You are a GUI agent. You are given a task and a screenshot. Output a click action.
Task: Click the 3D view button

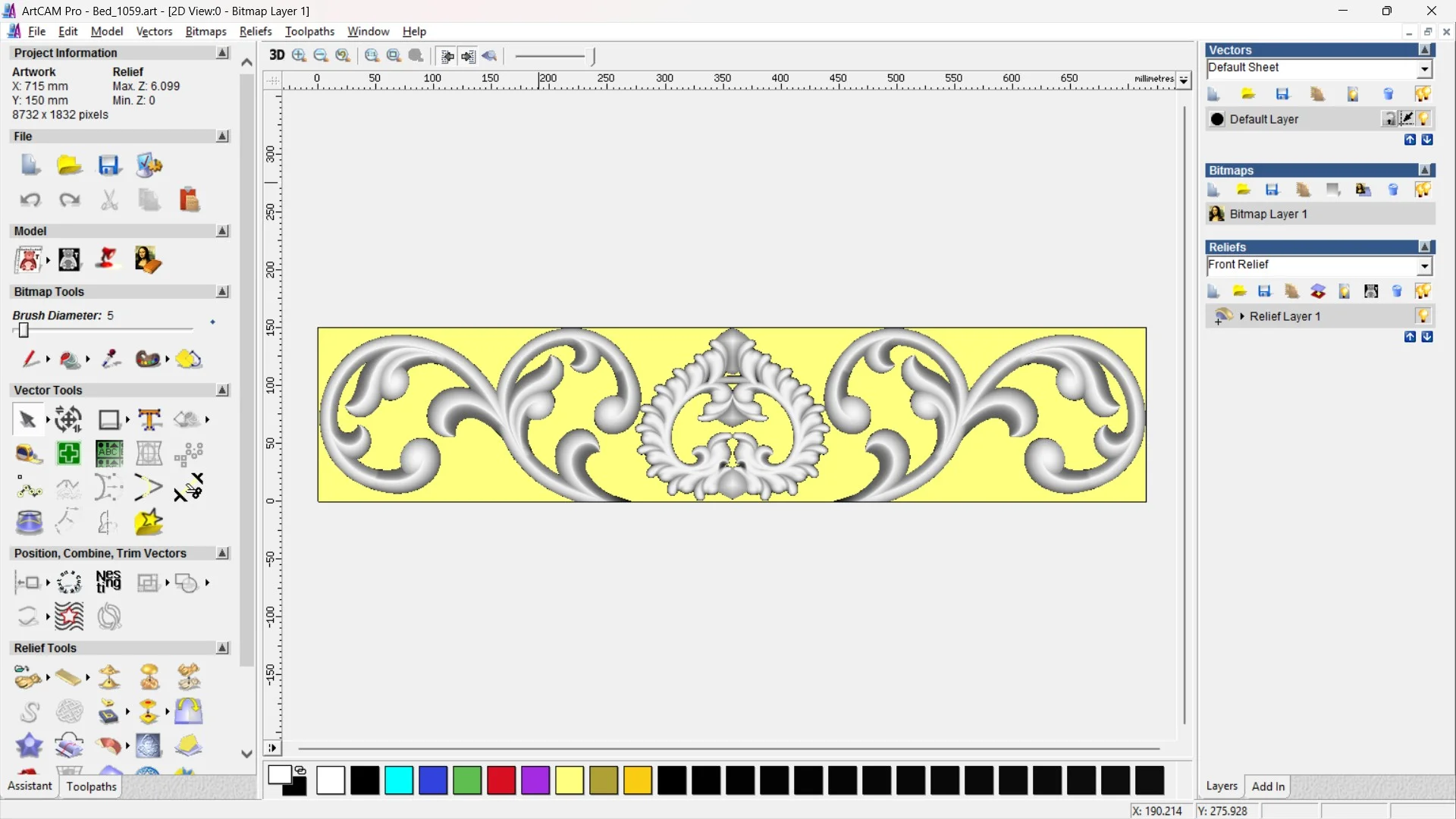click(277, 55)
